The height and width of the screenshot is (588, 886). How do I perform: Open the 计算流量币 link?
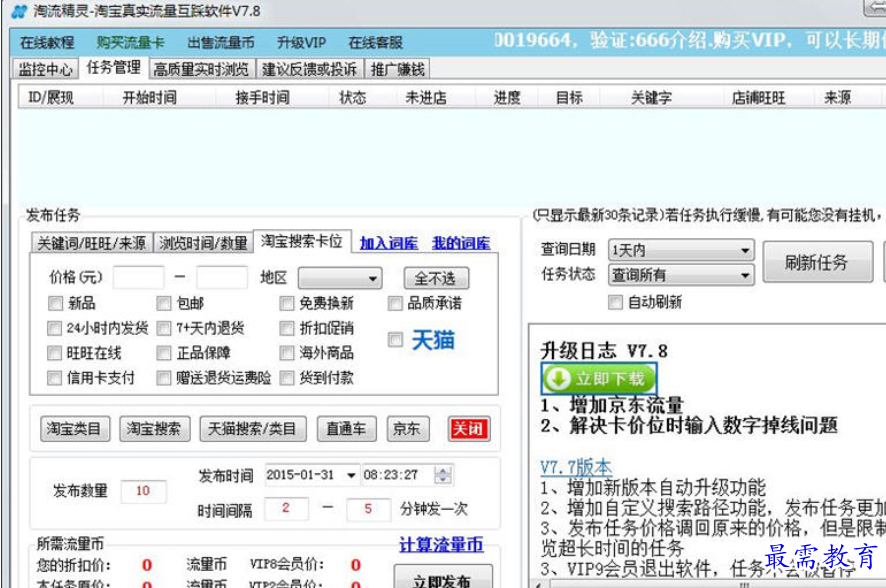(441, 545)
